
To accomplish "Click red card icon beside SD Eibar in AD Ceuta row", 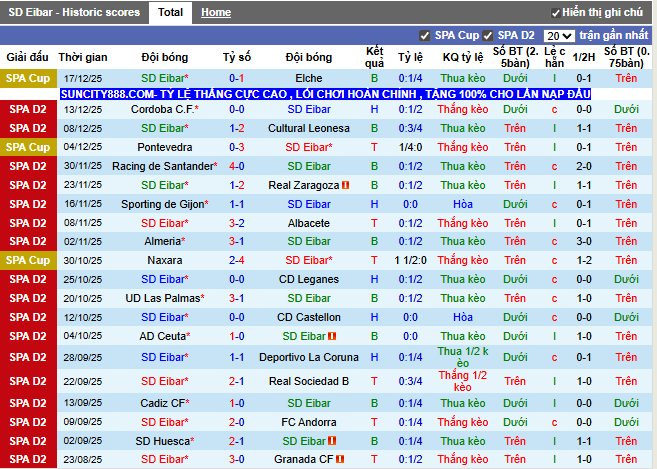I will tap(332, 336).
